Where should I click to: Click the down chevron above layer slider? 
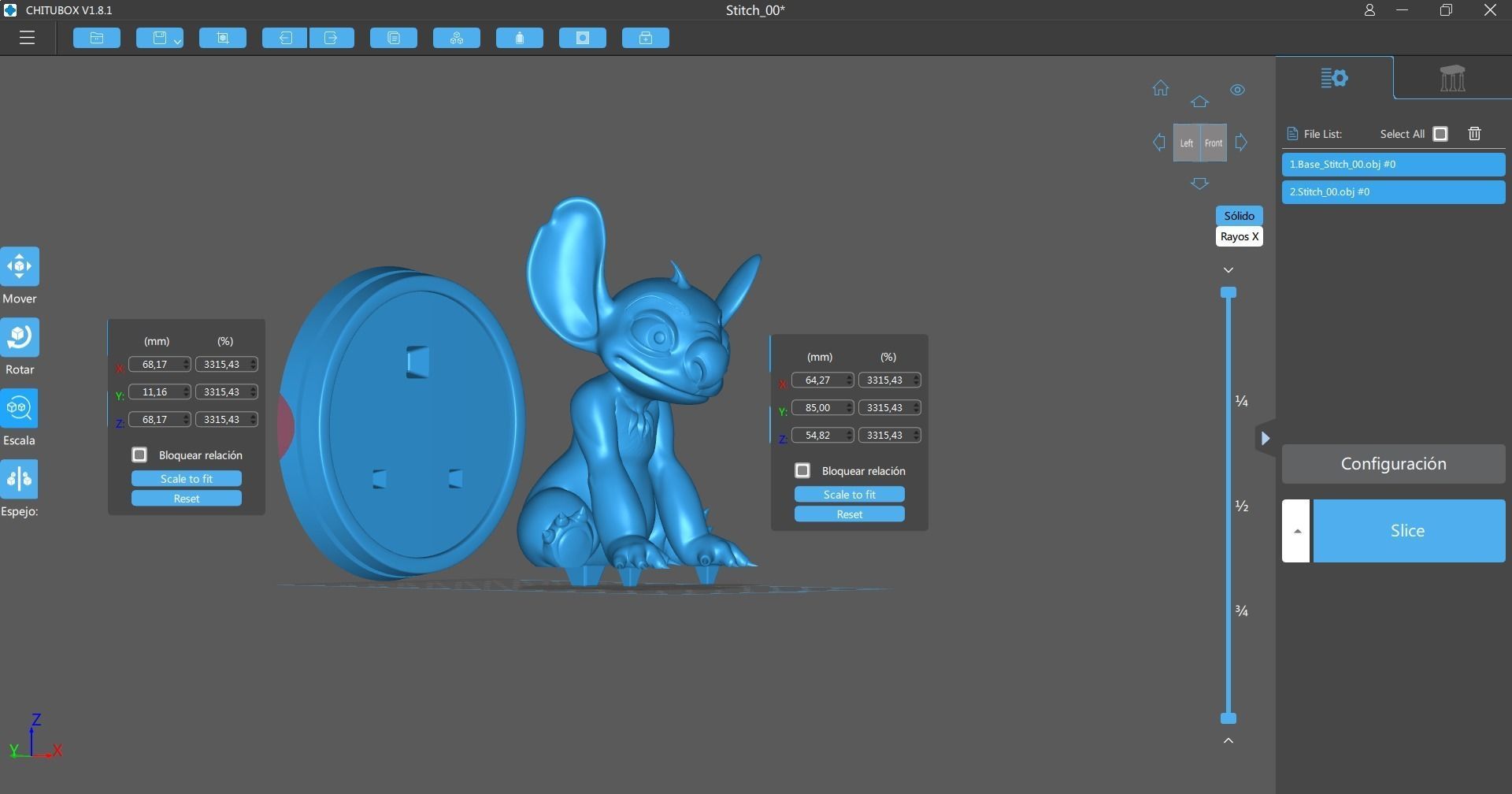(1228, 270)
